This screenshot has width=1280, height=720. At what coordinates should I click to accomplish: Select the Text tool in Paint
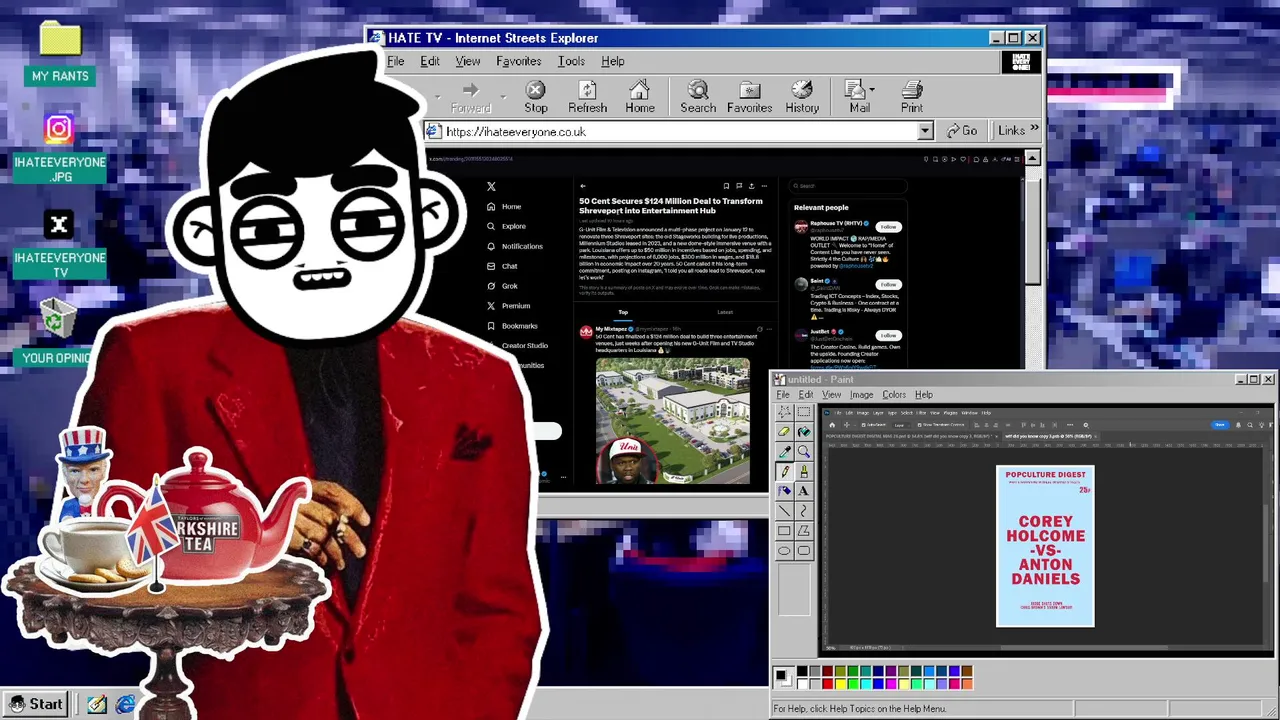tap(803, 490)
